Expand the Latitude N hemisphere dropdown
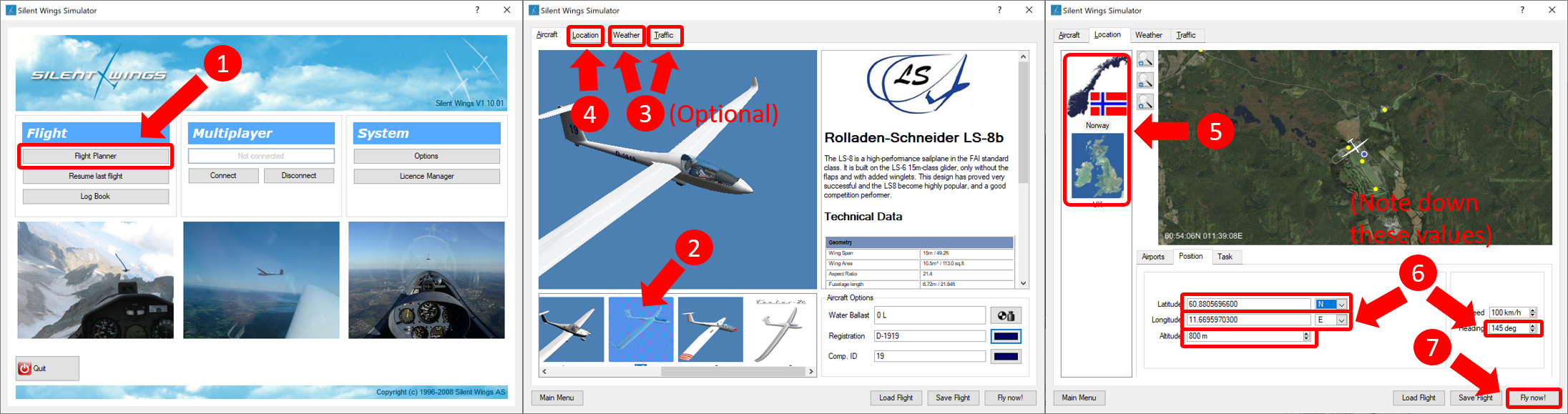 pyautogui.click(x=1341, y=305)
